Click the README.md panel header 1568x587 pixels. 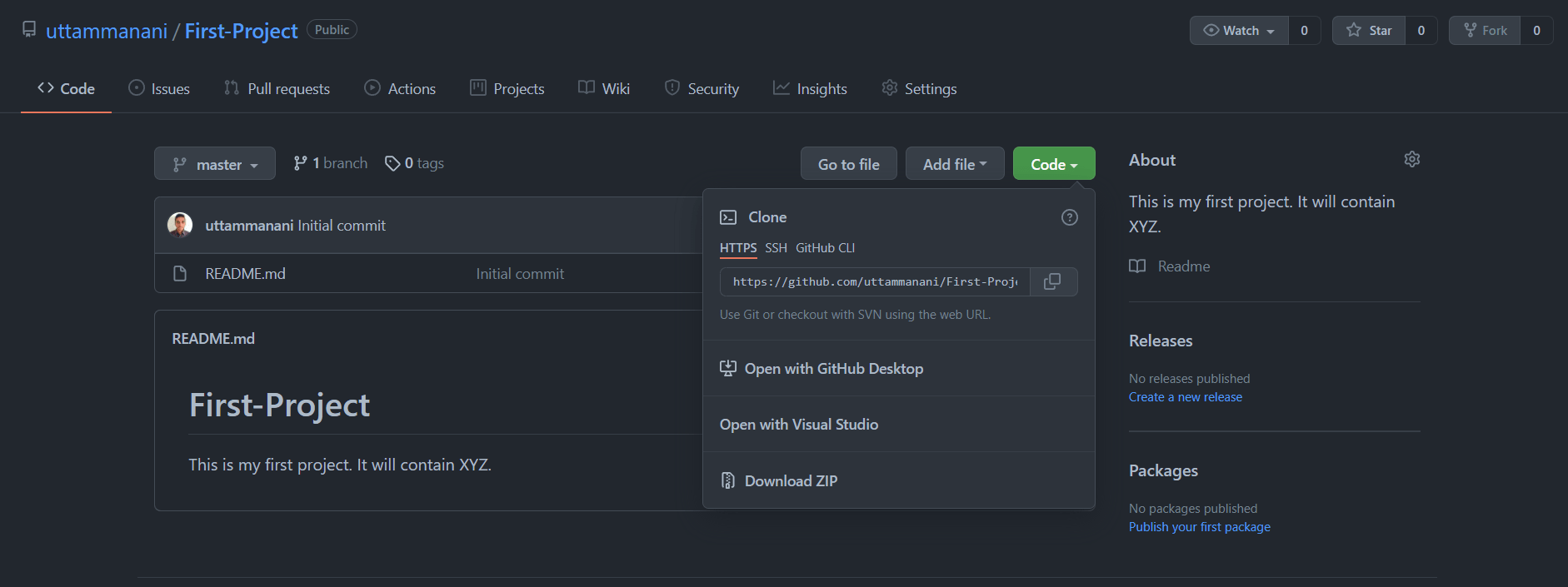[213, 339]
